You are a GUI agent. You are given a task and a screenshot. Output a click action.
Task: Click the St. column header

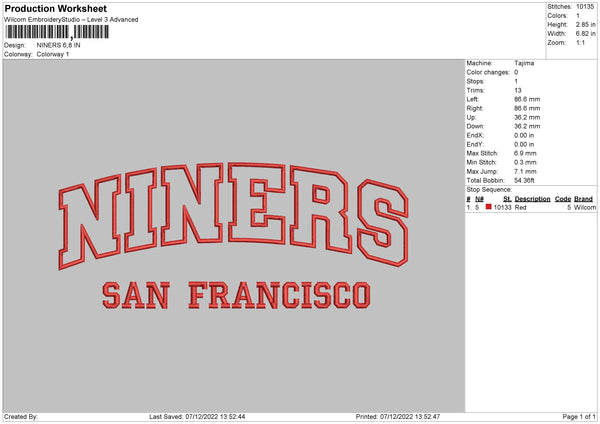point(507,199)
